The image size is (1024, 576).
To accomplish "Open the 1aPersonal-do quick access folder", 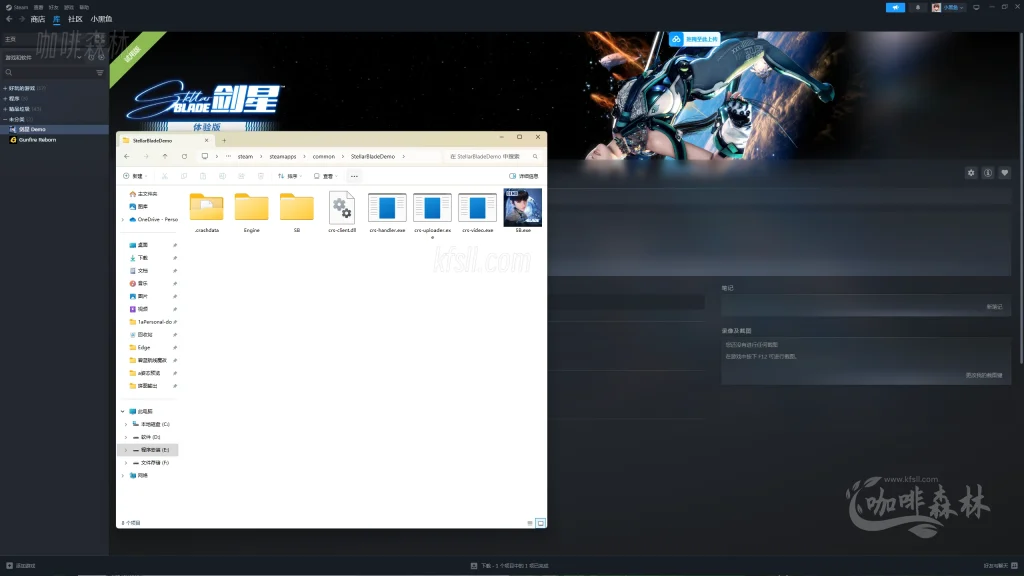I will coord(150,322).
